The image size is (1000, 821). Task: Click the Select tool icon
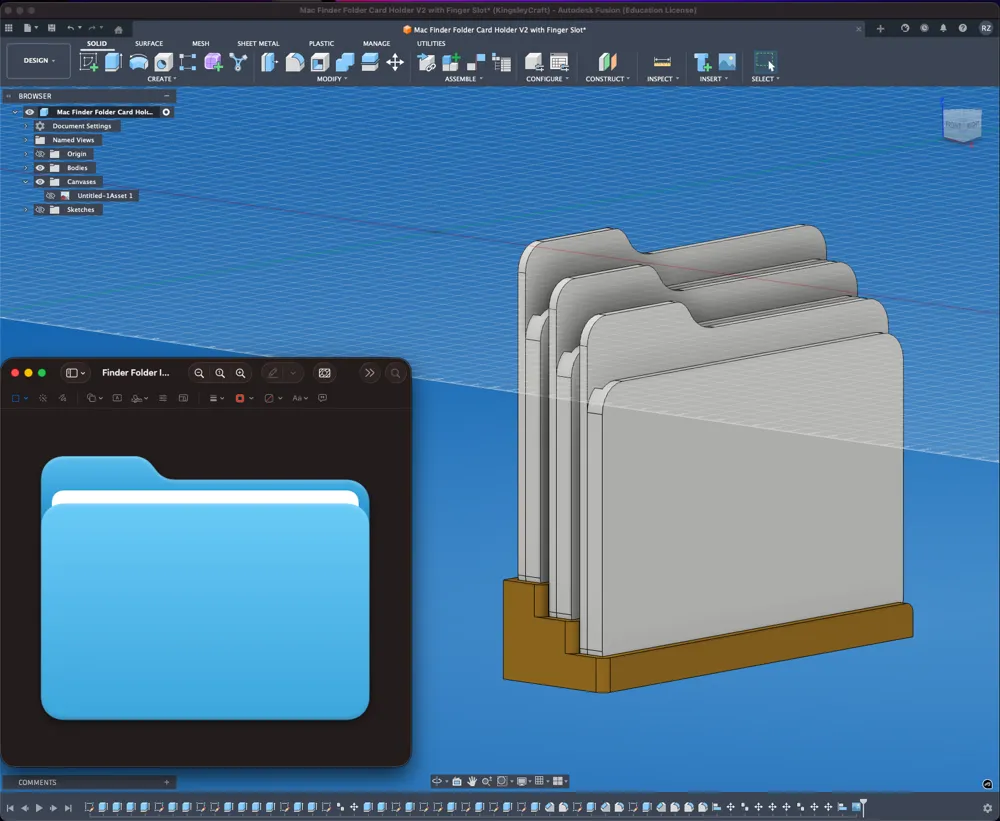click(x=765, y=61)
